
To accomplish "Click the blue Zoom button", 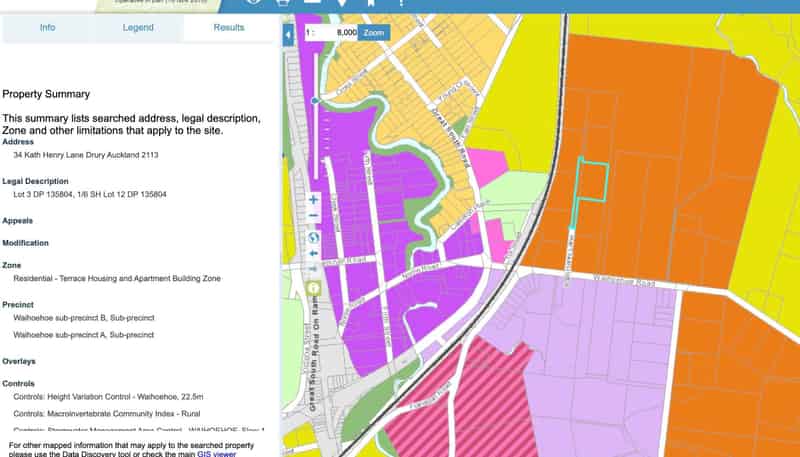I will (x=374, y=33).
